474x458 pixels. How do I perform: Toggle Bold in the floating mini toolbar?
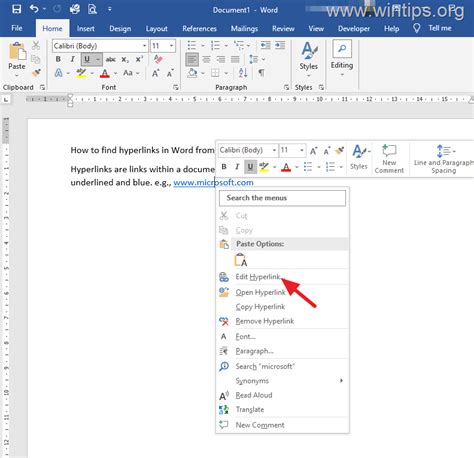(x=224, y=167)
